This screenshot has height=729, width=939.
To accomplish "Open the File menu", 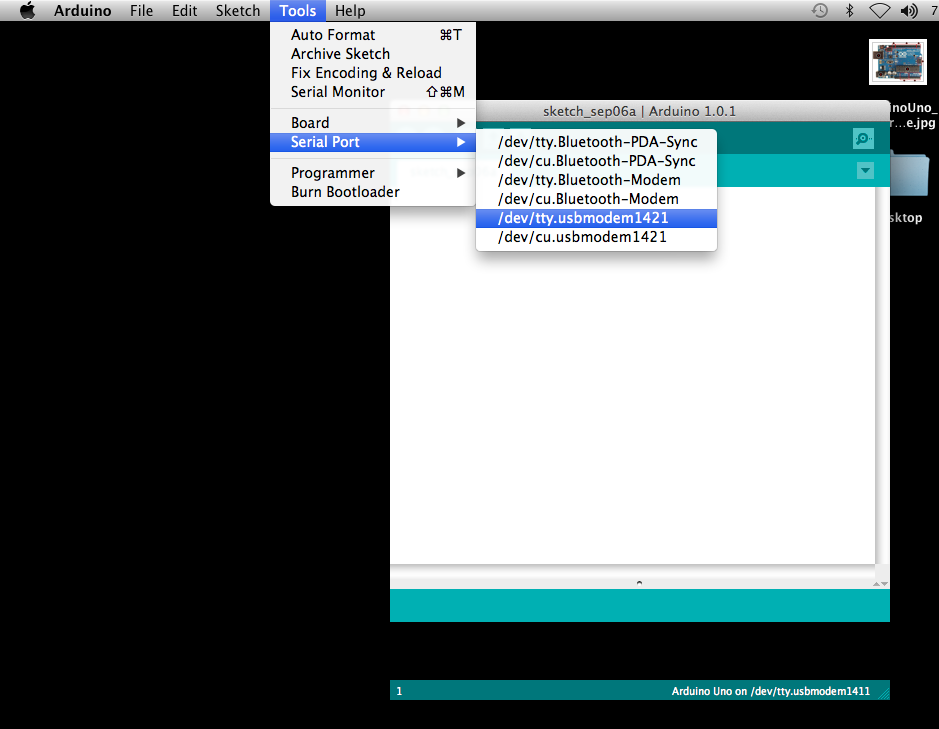I will point(141,11).
